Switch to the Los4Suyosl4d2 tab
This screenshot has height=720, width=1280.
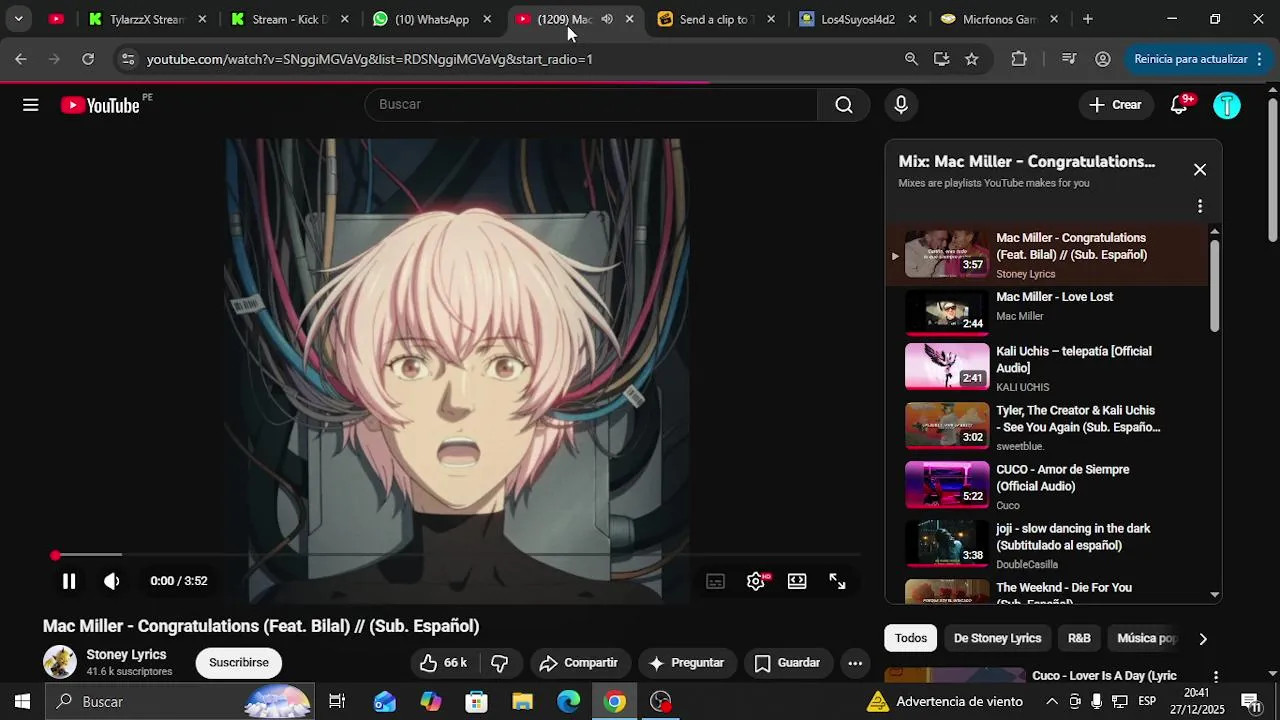[x=857, y=19]
